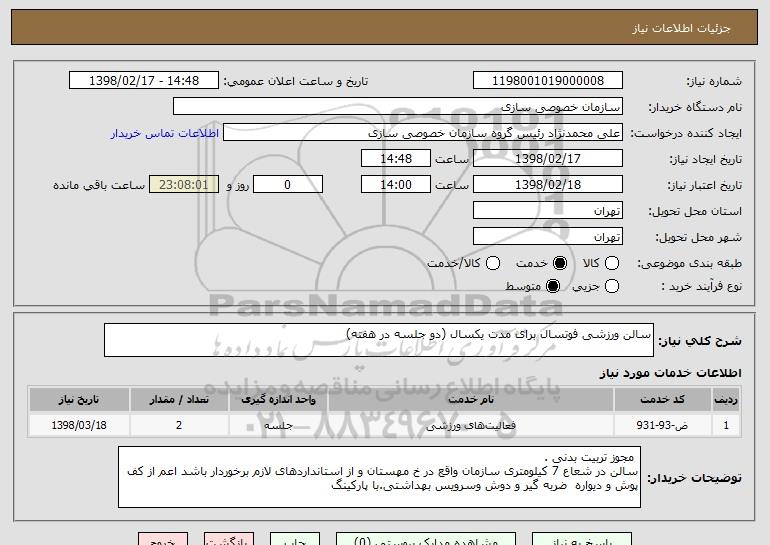This screenshot has width=770, height=545.
Task: Click the جلسه unit cell
Action: 278,425
